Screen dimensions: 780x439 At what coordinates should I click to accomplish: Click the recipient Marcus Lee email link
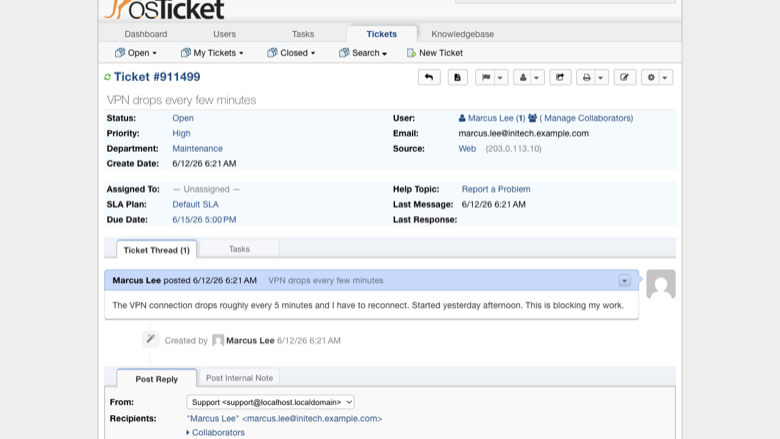285,419
